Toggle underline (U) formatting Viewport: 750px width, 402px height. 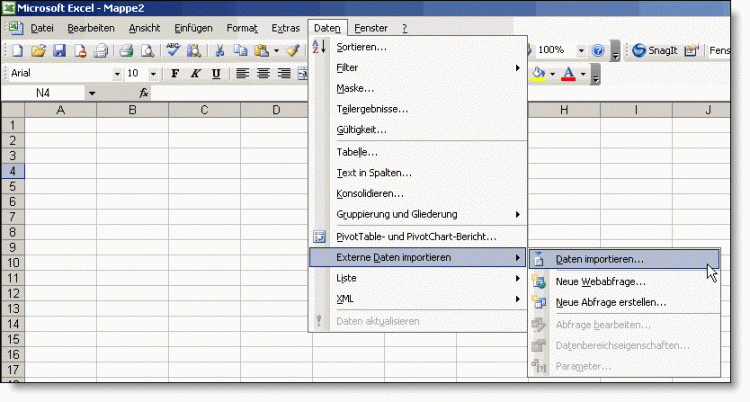[214, 73]
